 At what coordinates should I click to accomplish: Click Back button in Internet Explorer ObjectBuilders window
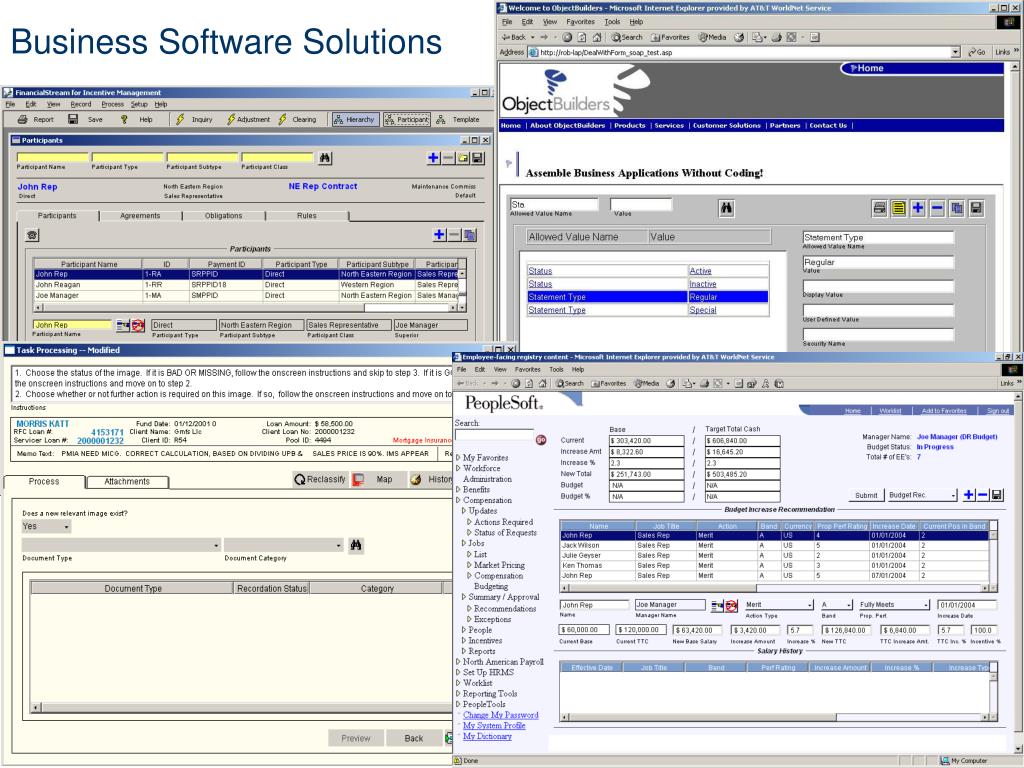514,37
